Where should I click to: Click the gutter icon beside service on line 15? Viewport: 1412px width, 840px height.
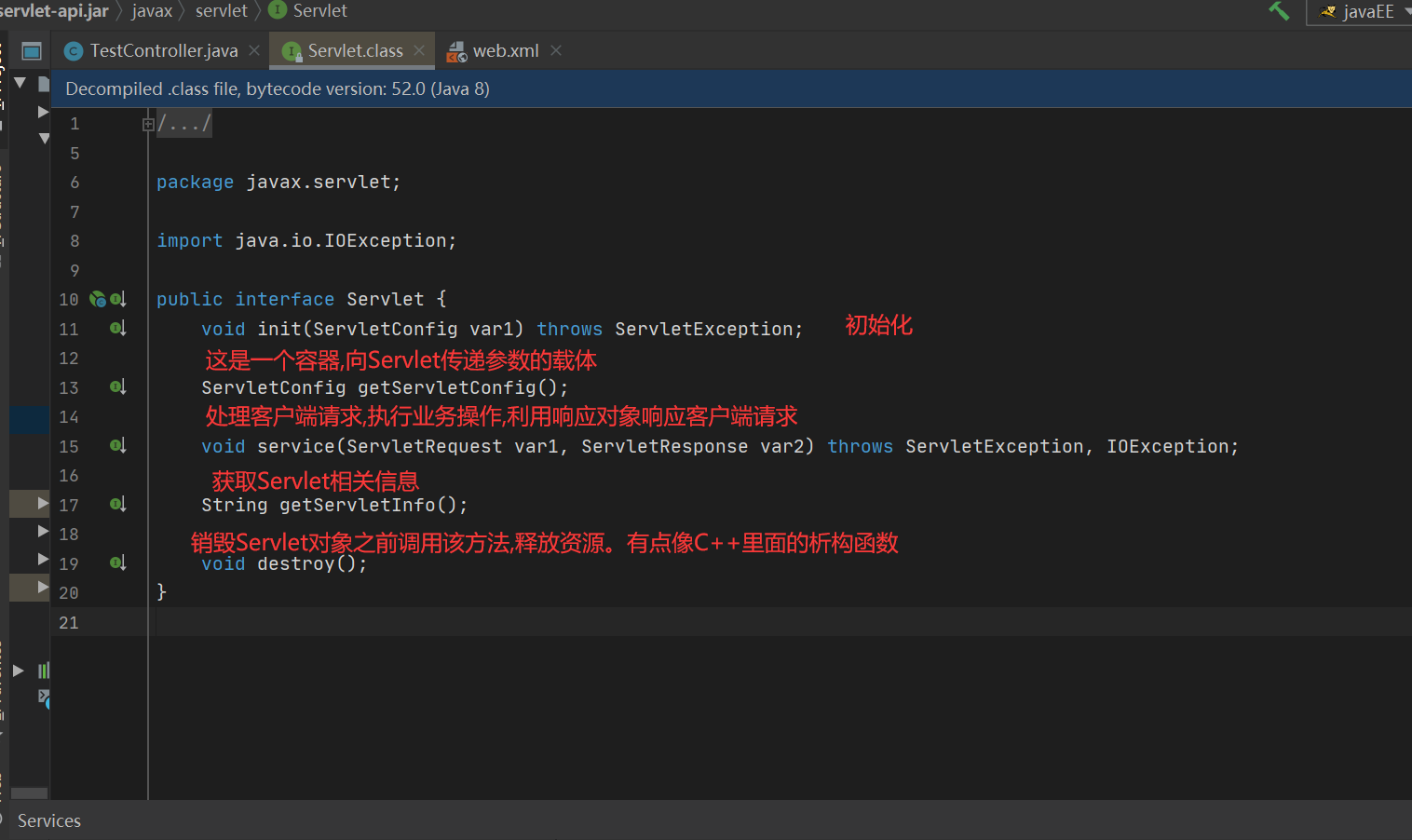(x=118, y=446)
